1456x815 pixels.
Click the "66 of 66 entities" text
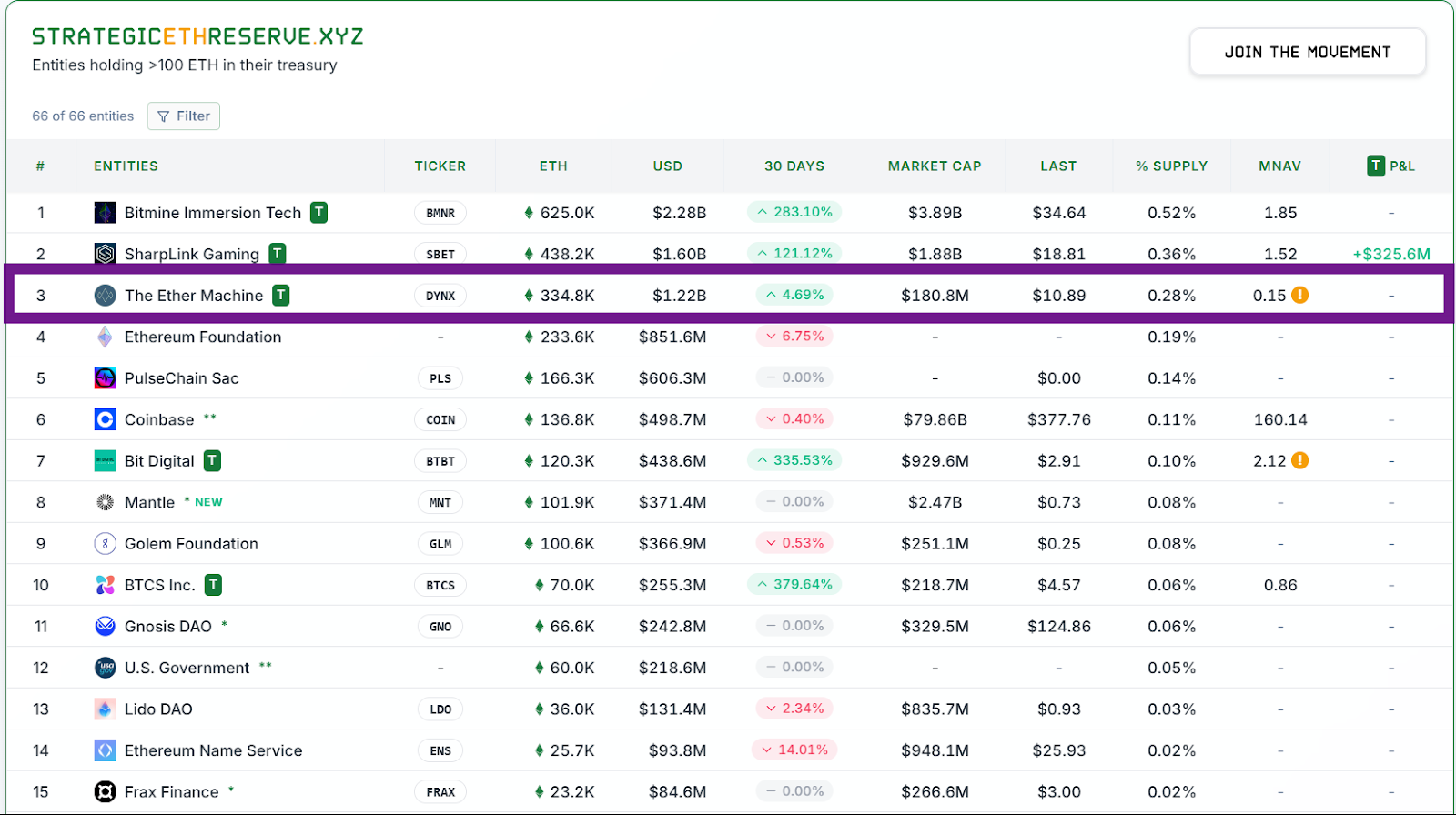click(x=83, y=116)
